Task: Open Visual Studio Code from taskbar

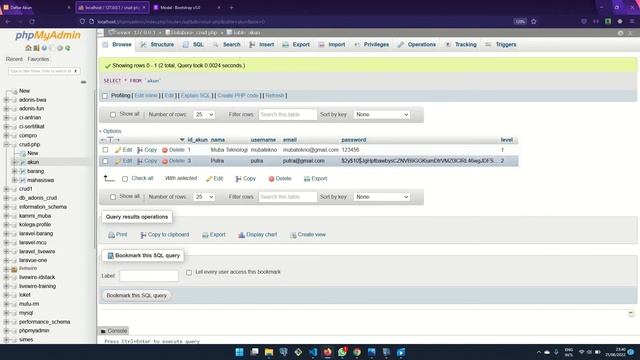Action: click(313, 352)
